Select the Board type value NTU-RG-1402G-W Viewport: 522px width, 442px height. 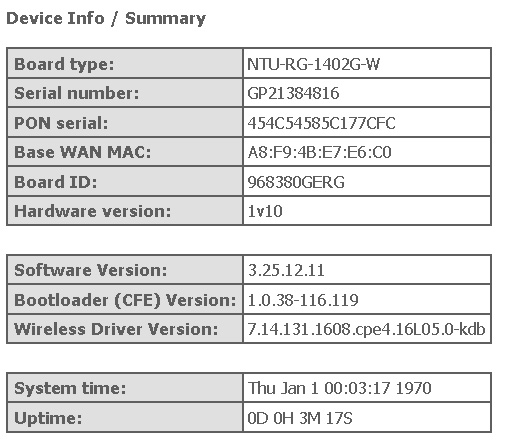pos(313,64)
